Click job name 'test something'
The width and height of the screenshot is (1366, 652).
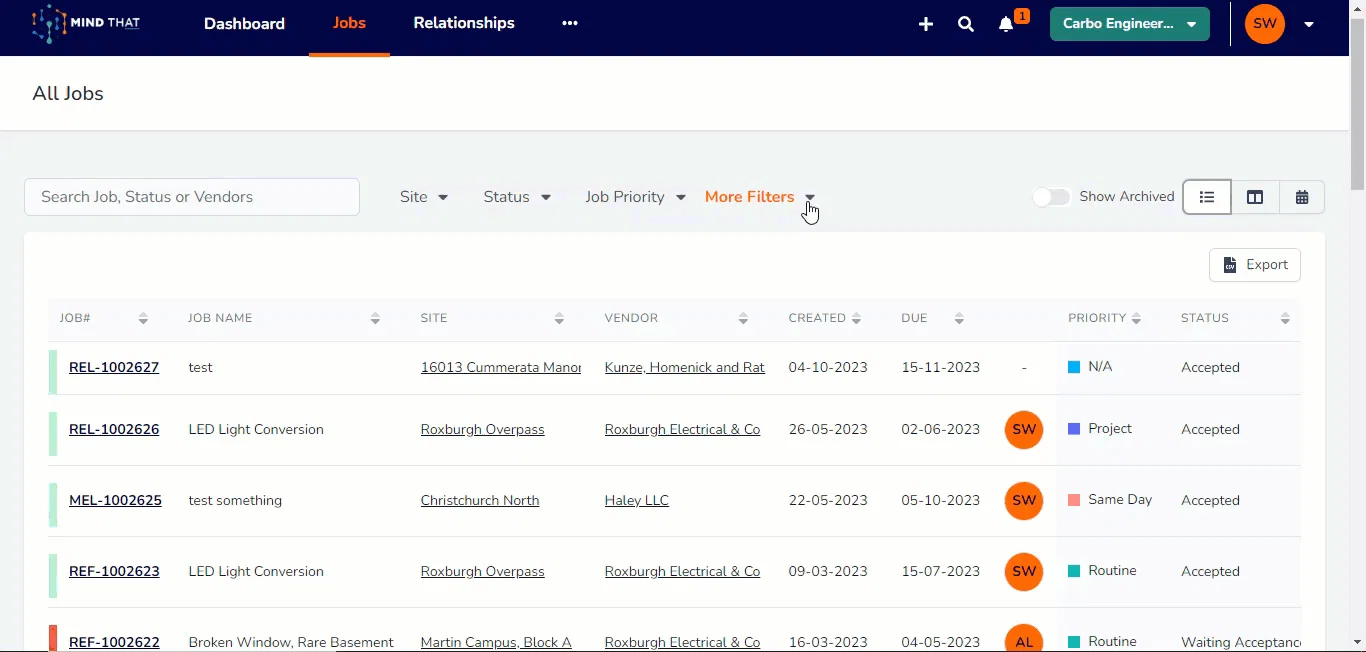pyautogui.click(x=235, y=501)
